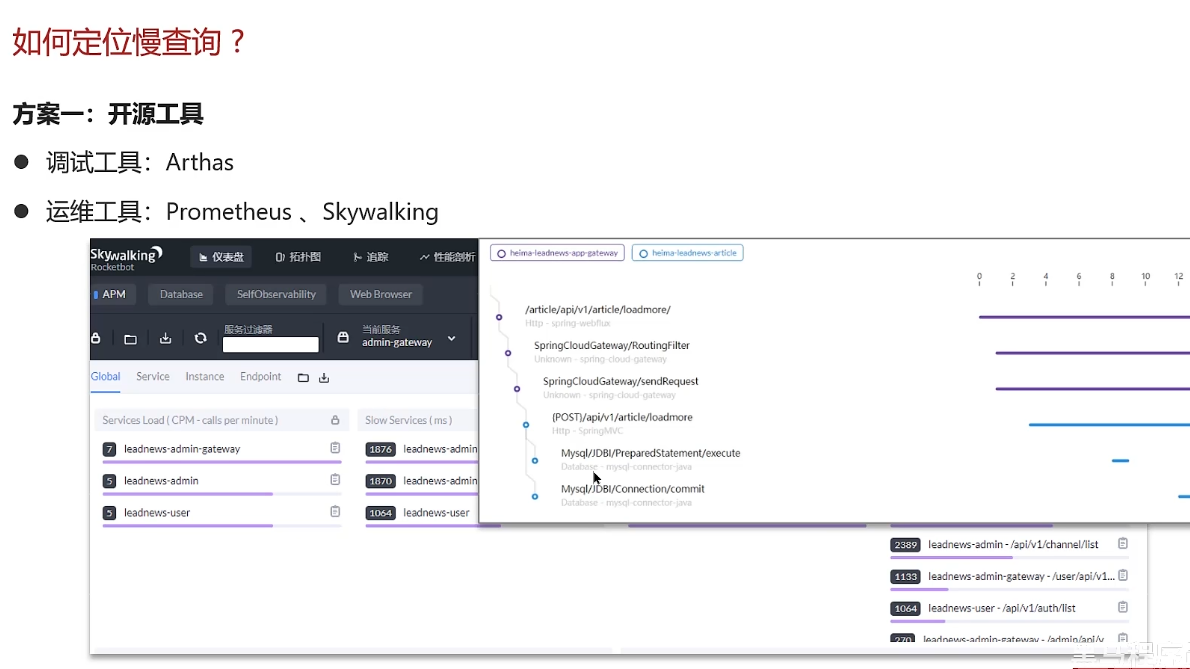Click the lock icon in dashboard toolbar
The height and width of the screenshot is (669, 1190).
[96, 338]
